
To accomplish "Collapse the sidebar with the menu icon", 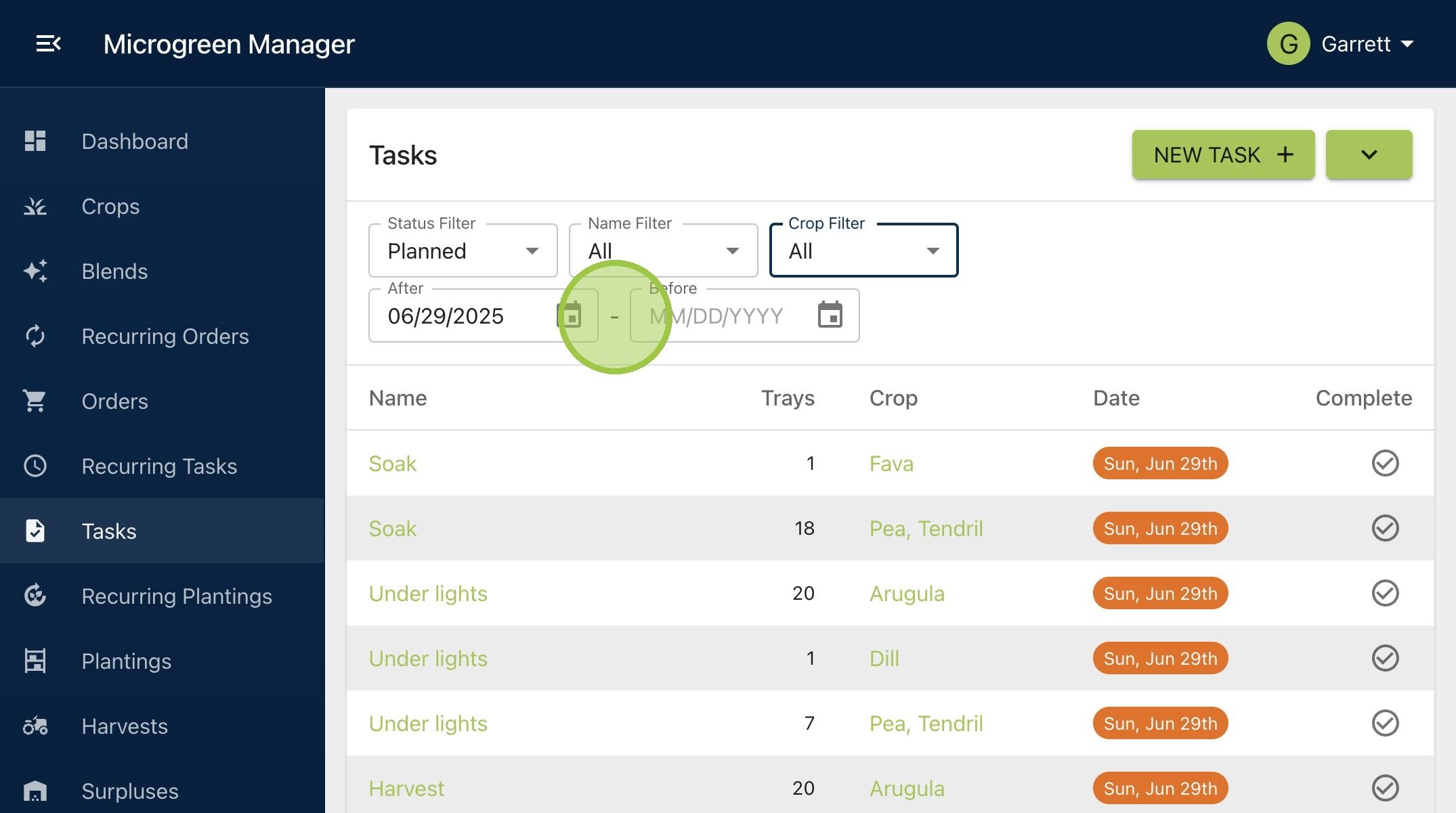I will click(48, 44).
